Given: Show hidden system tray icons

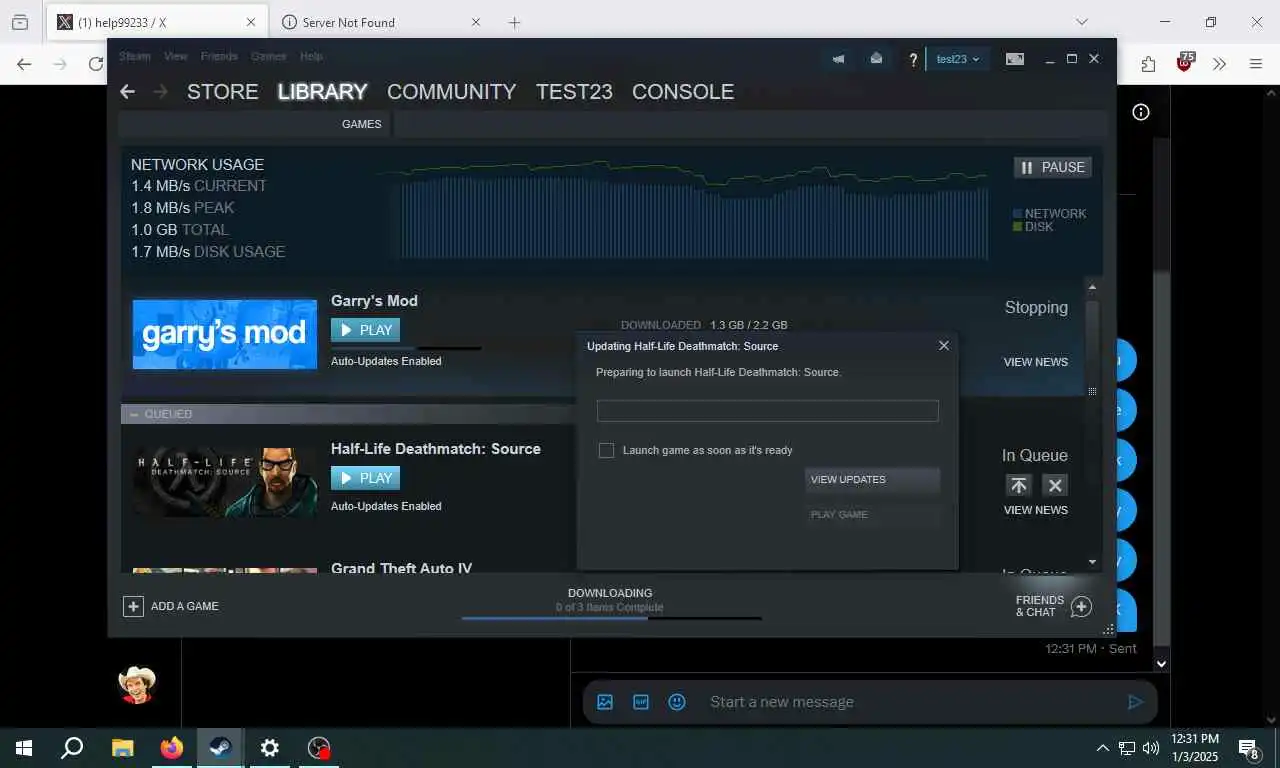Looking at the screenshot, I should (x=1102, y=748).
